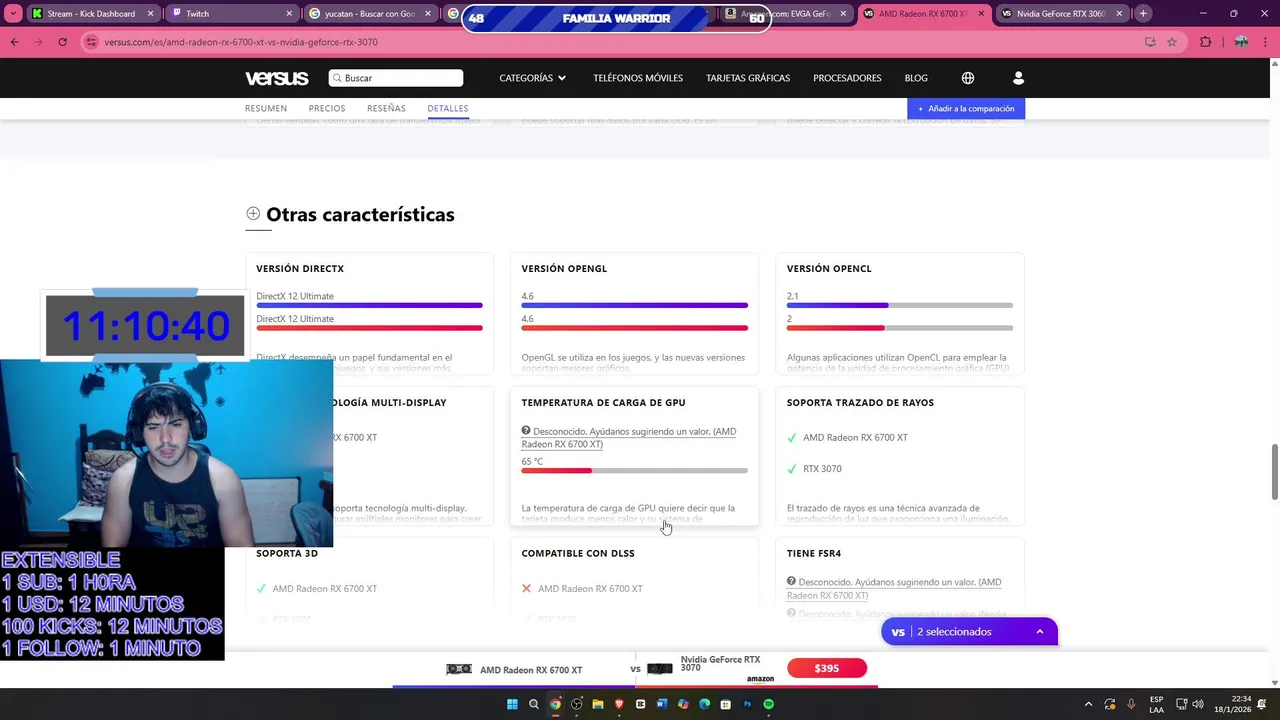Click the 65 °C temperature bar
The height and width of the screenshot is (720, 1280).
click(x=634, y=470)
